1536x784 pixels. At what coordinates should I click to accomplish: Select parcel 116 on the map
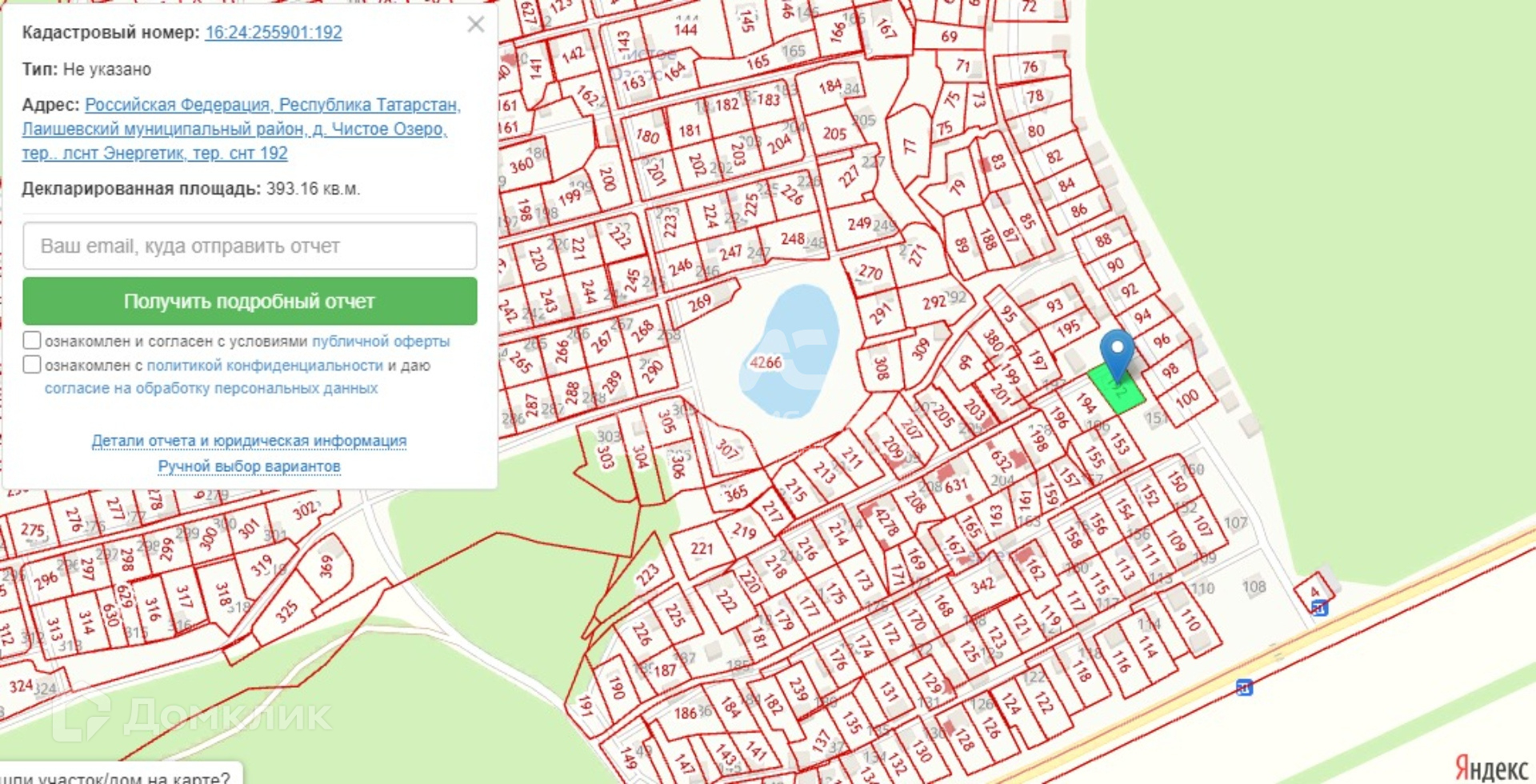(1121, 662)
